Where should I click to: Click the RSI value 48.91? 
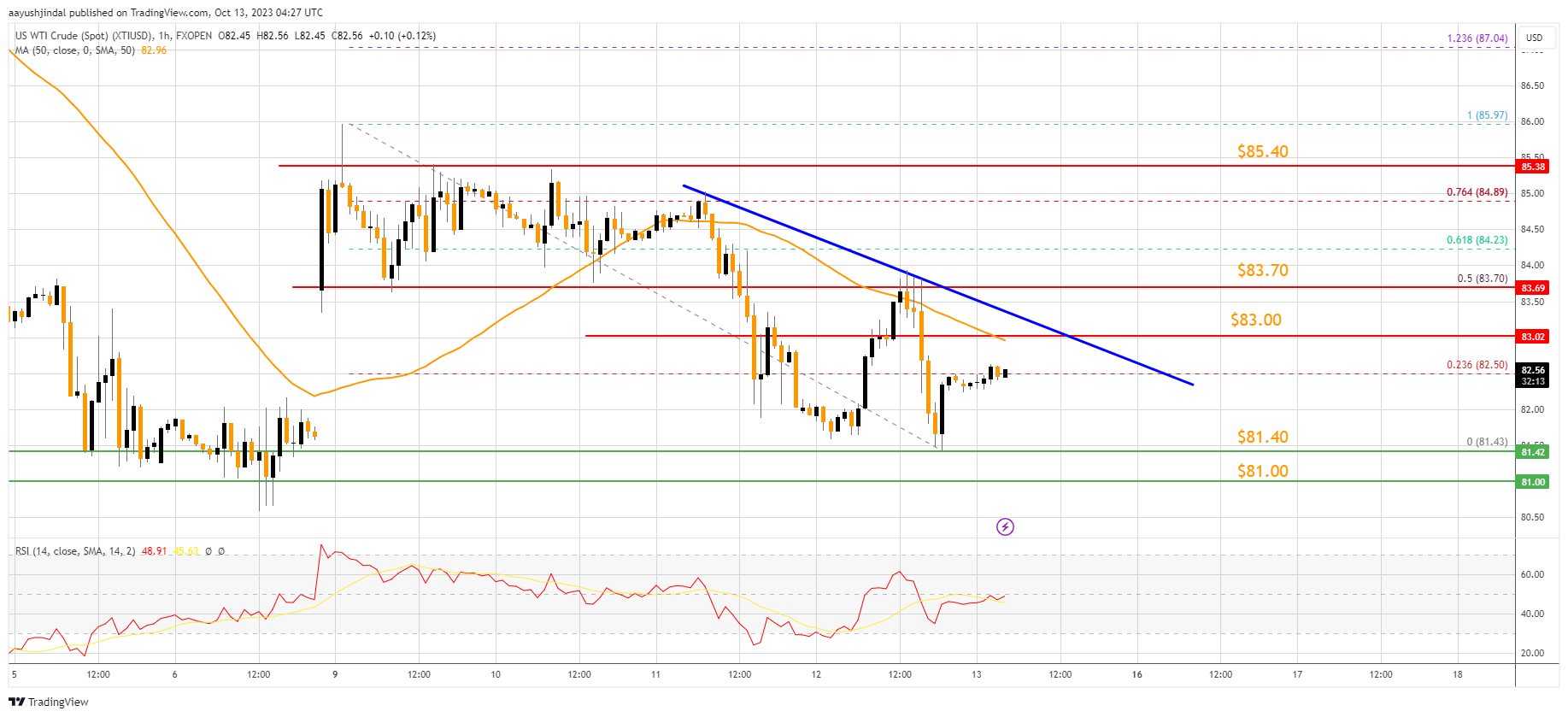[x=154, y=551]
